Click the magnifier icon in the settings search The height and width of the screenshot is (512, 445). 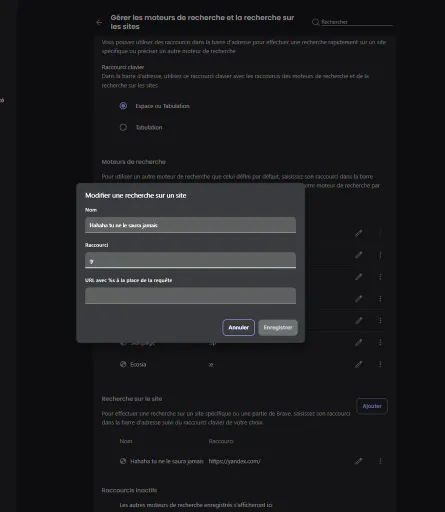coord(315,22)
